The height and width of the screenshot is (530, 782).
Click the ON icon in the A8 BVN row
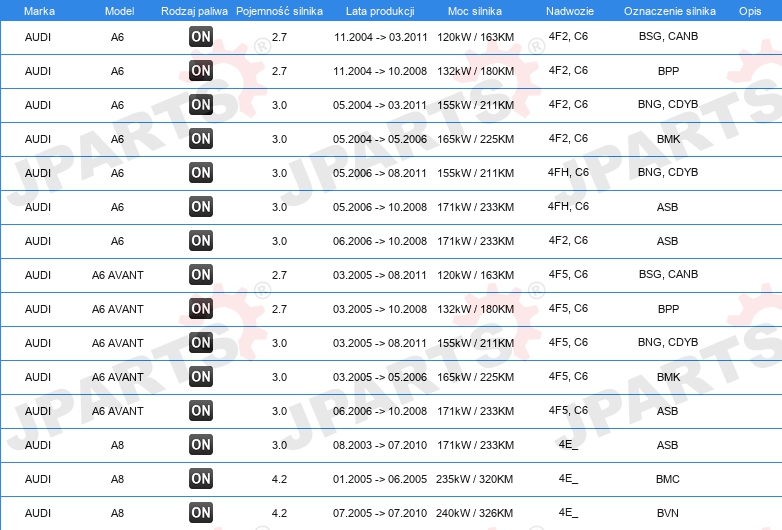(x=201, y=512)
